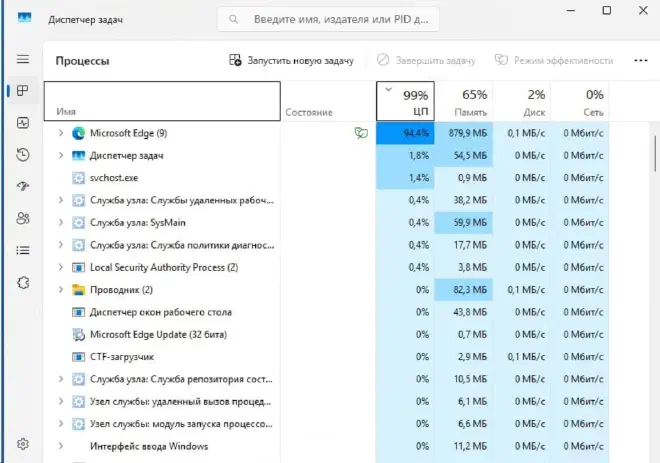660x463 pixels.
Task: Sort by the ЦП 99% column header
Action: 405,101
